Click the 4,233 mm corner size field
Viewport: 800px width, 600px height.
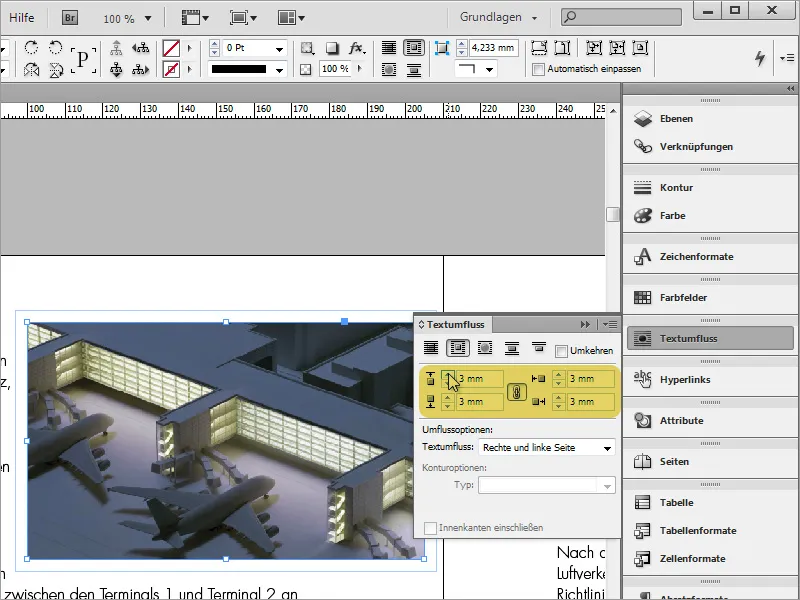493,48
